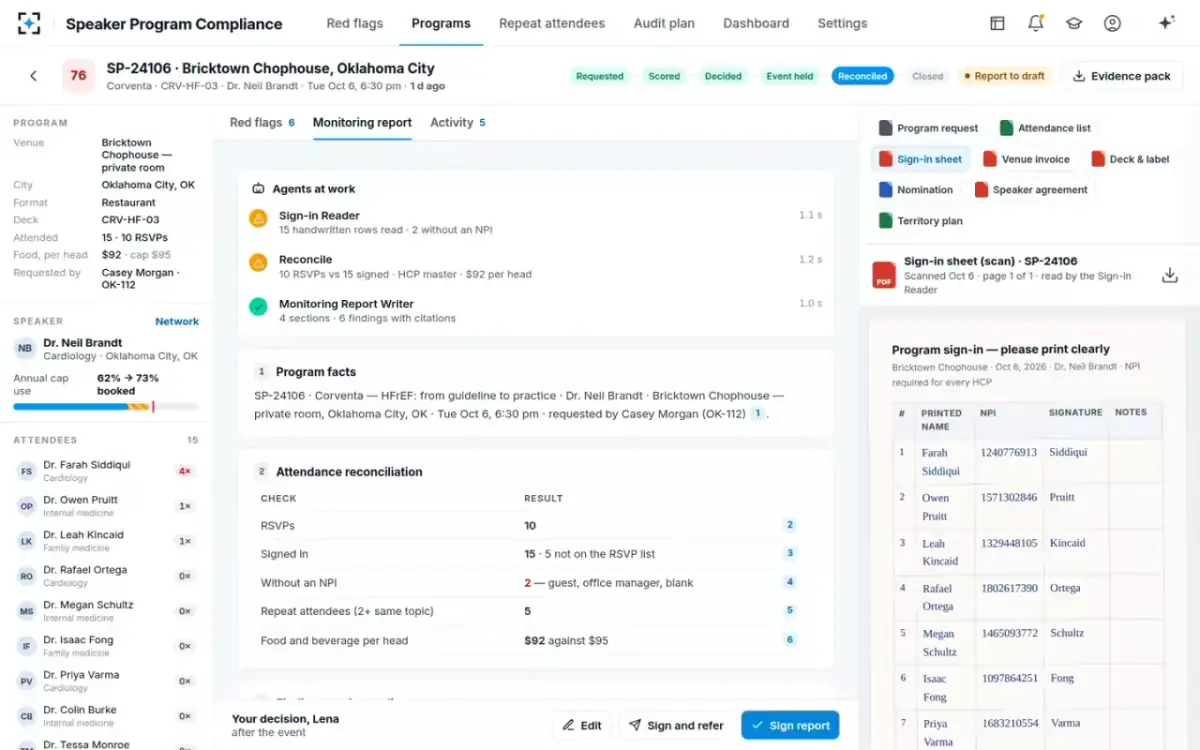Click the risk score 76 badge
The width and height of the screenshot is (1200, 750).
click(x=78, y=75)
